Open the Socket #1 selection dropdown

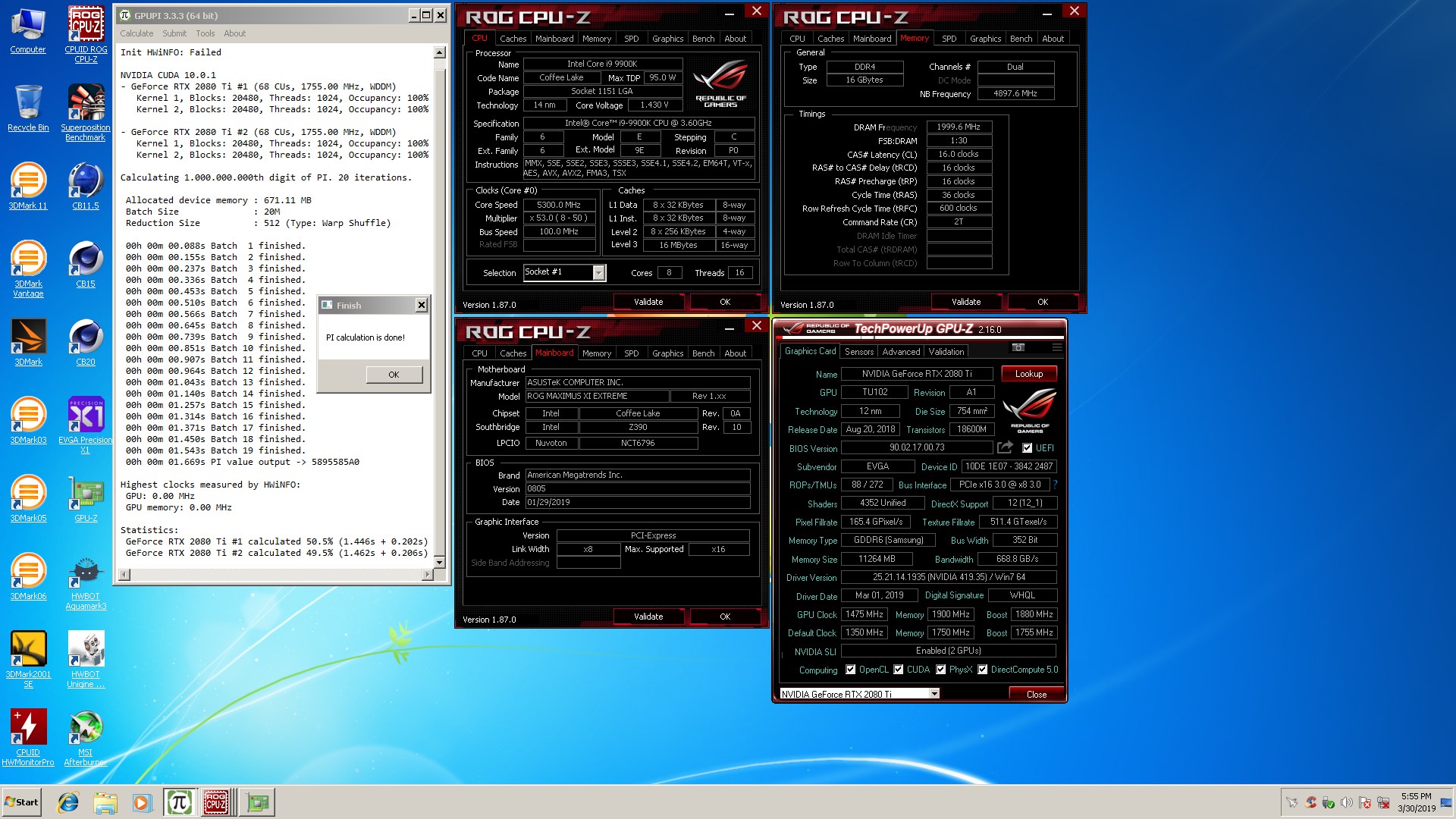(598, 272)
